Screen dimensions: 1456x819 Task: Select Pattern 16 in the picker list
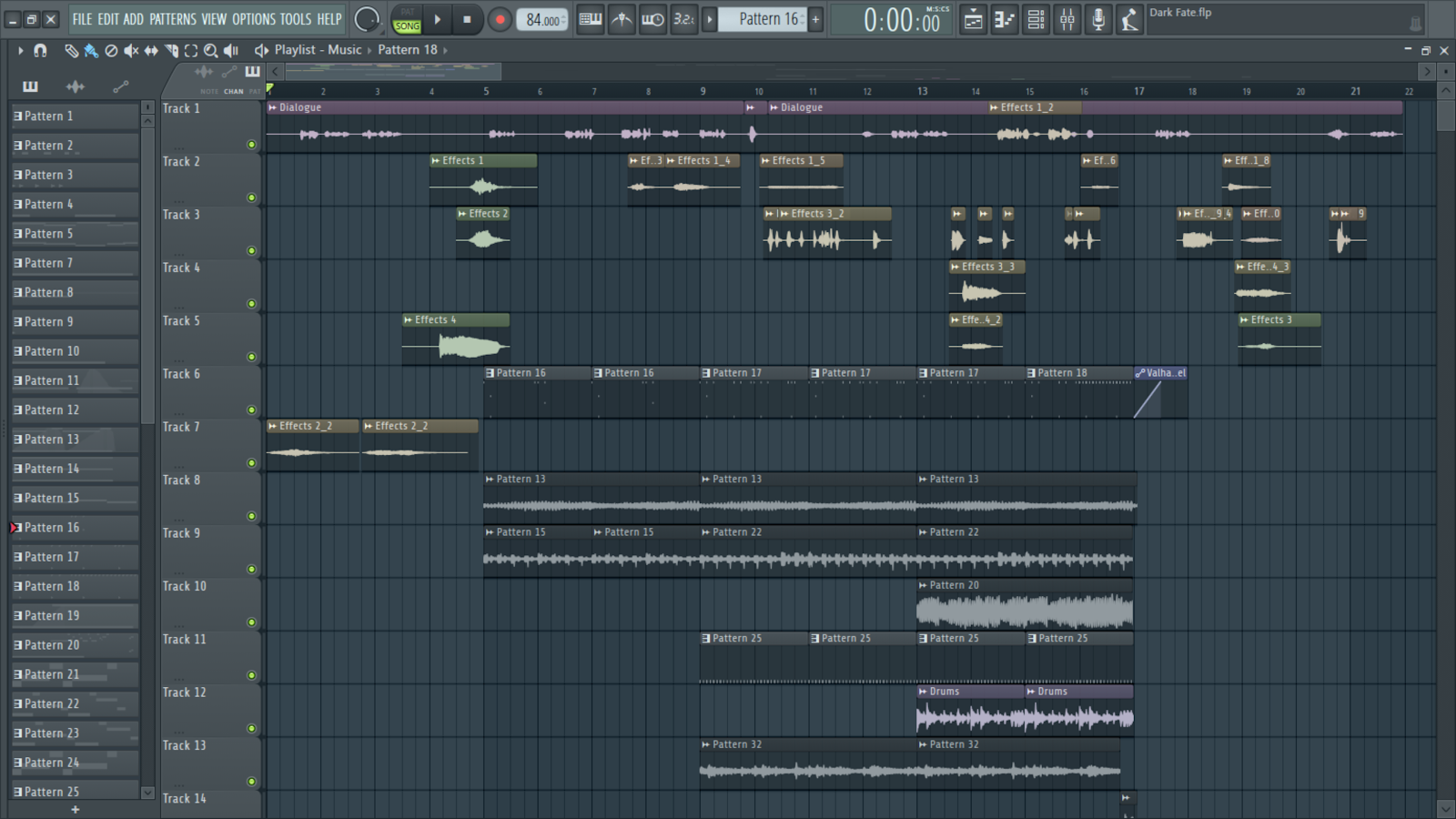tap(76, 528)
